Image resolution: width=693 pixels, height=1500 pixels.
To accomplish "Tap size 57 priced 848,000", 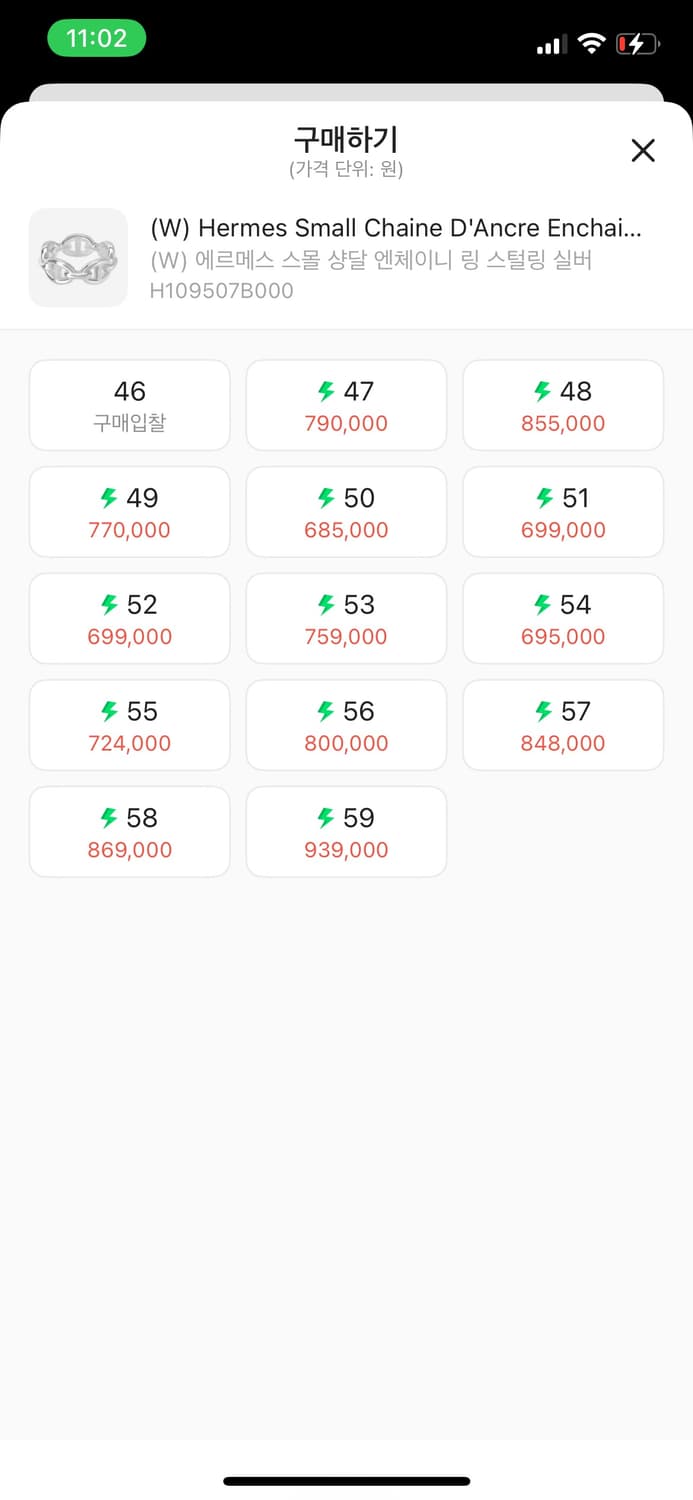I will click(563, 725).
